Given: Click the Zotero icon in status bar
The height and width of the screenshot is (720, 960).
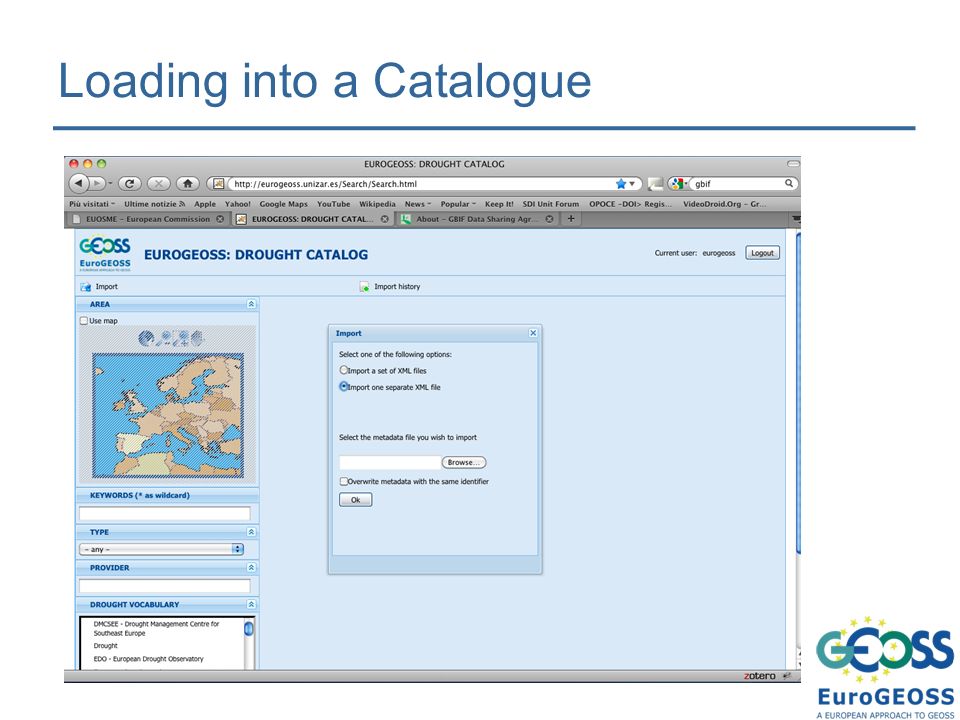Looking at the screenshot, I should pos(759,676).
